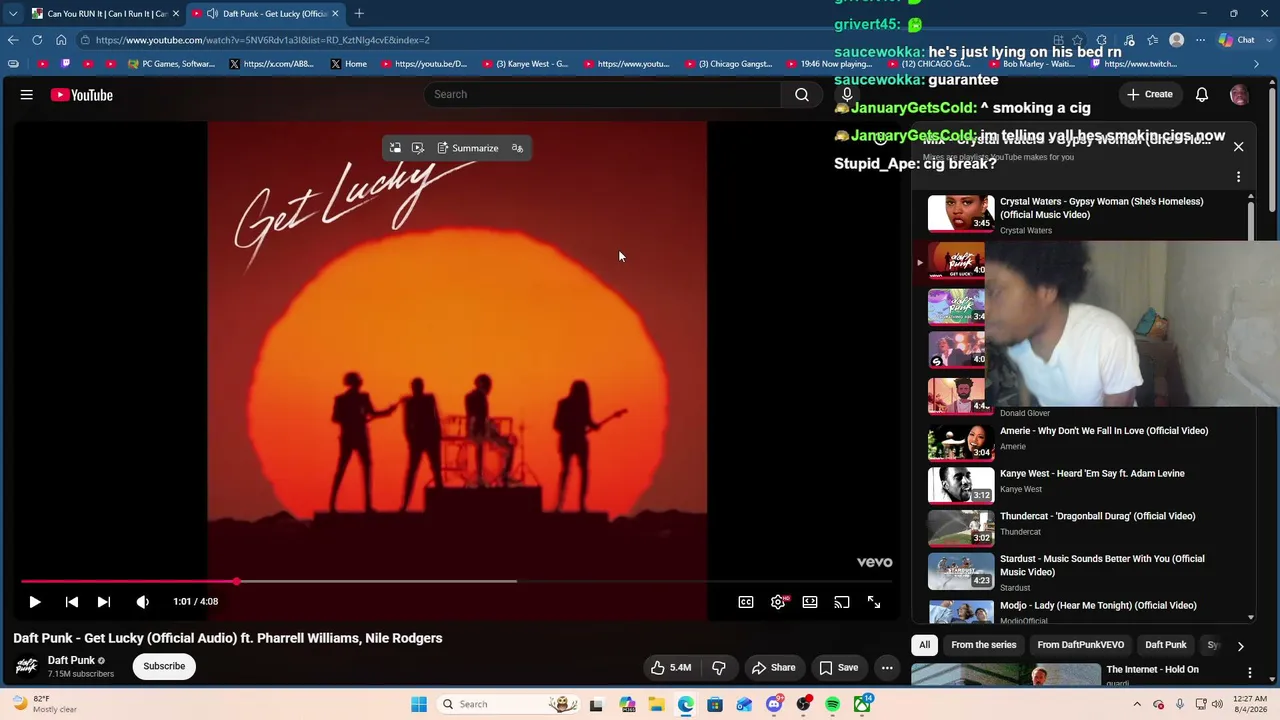Reload the current page
This screenshot has height=720, width=1280.
(37, 40)
